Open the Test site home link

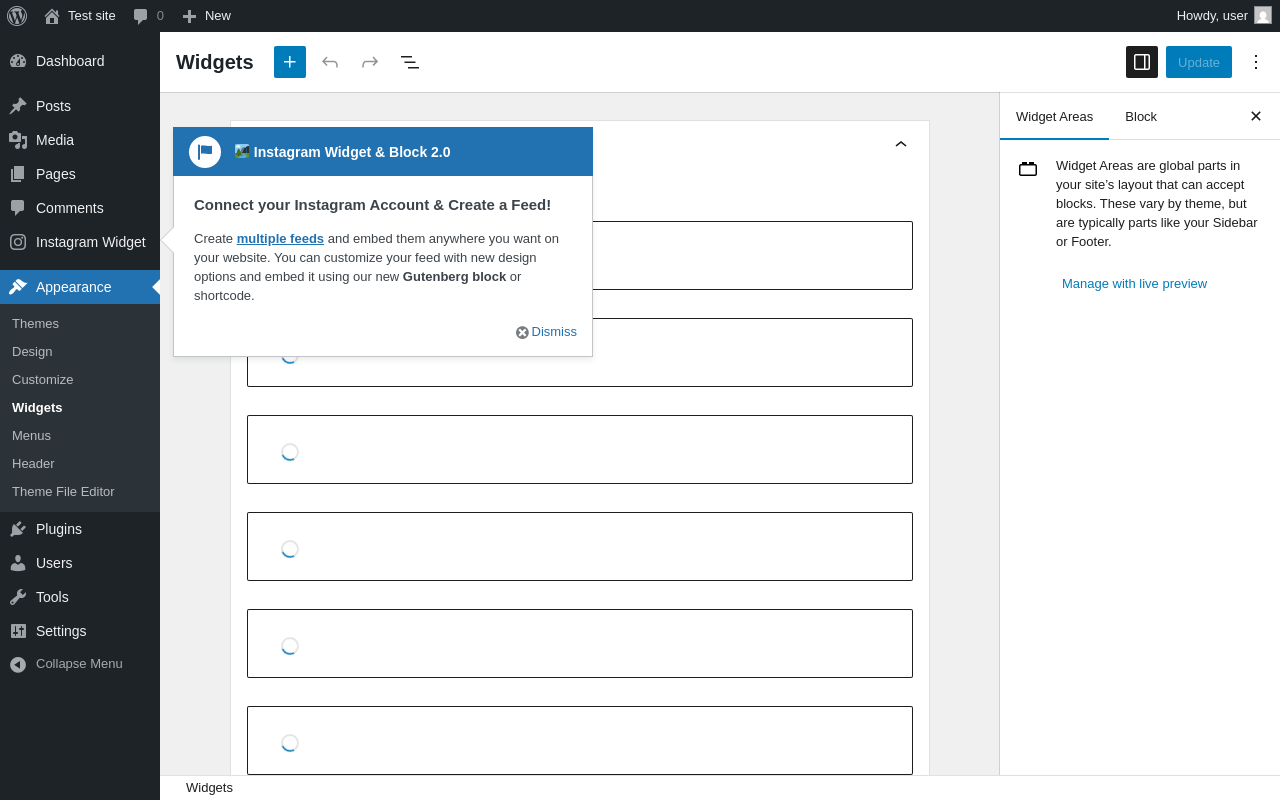80,16
